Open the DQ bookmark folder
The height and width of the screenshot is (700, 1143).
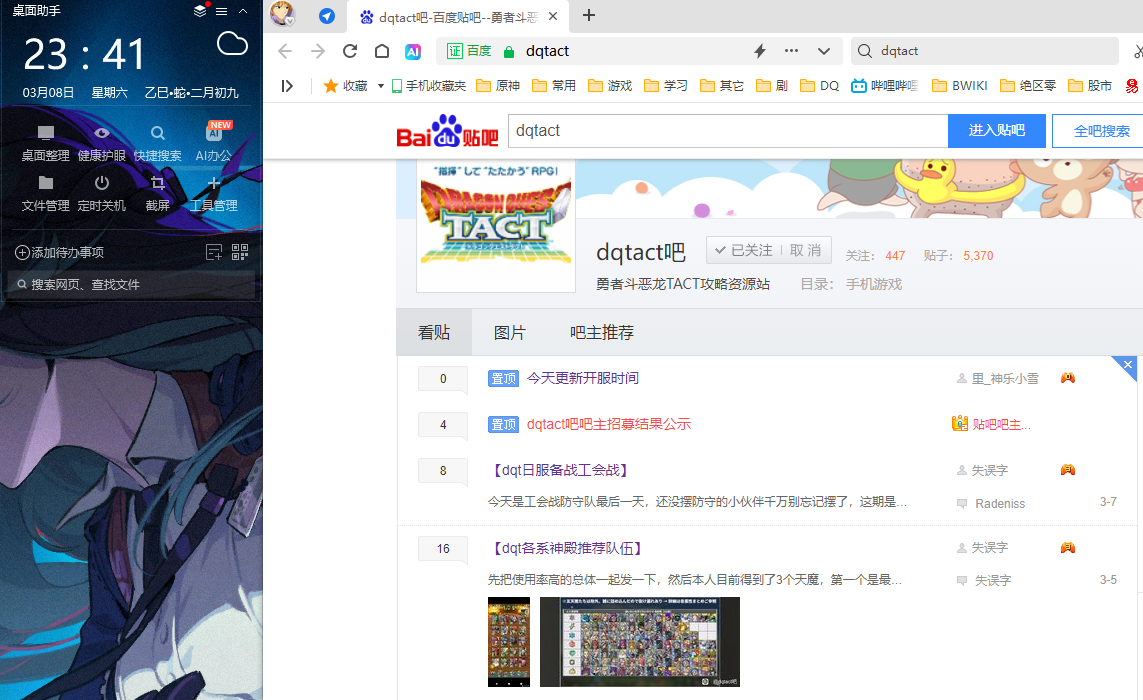pyautogui.click(x=819, y=86)
